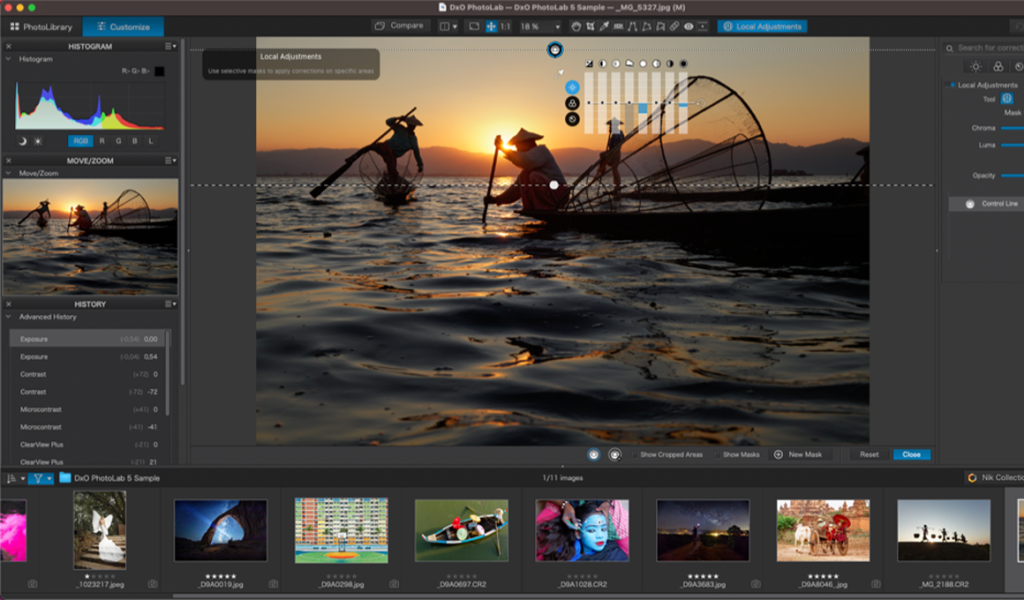Select the Microcontrast -41 history step
Image resolution: width=1024 pixels, height=600 pixels.
point(88,427)
